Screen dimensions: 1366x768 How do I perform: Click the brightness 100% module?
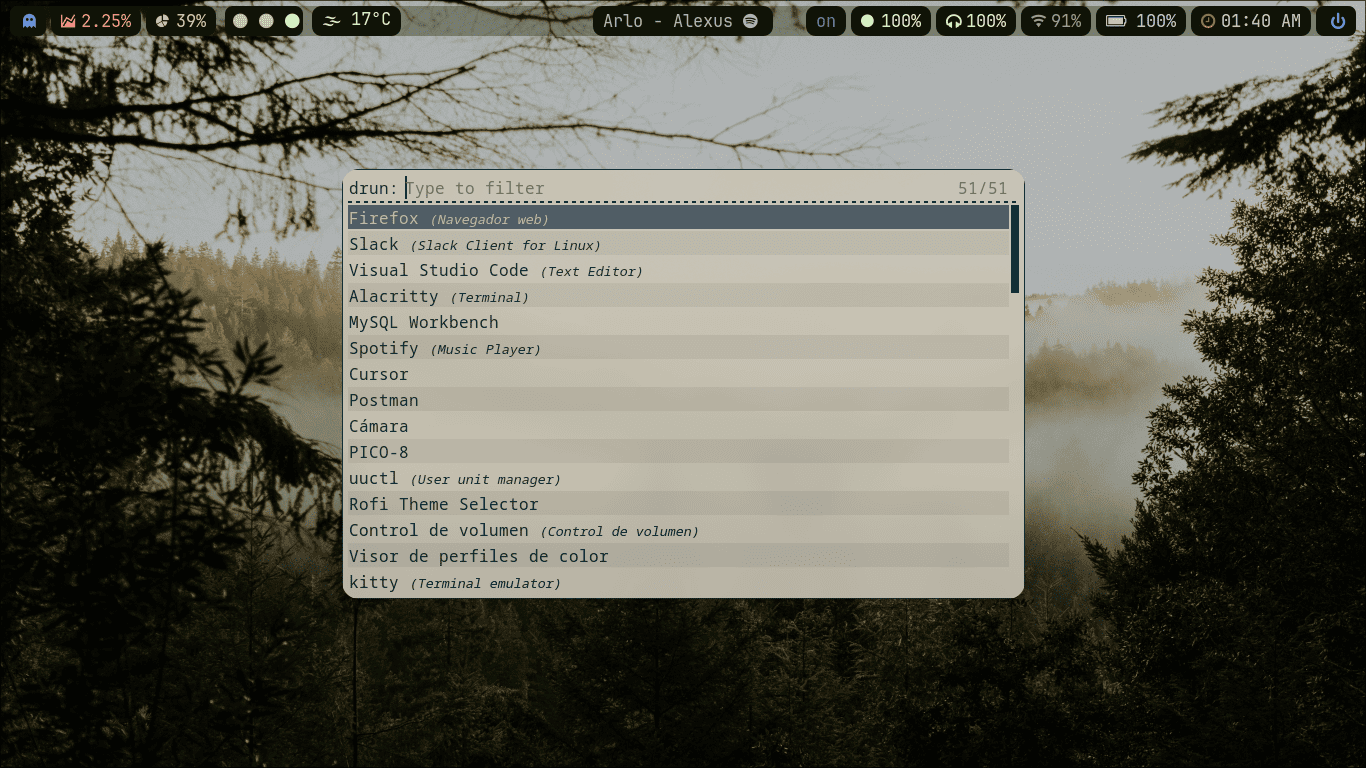891,21
